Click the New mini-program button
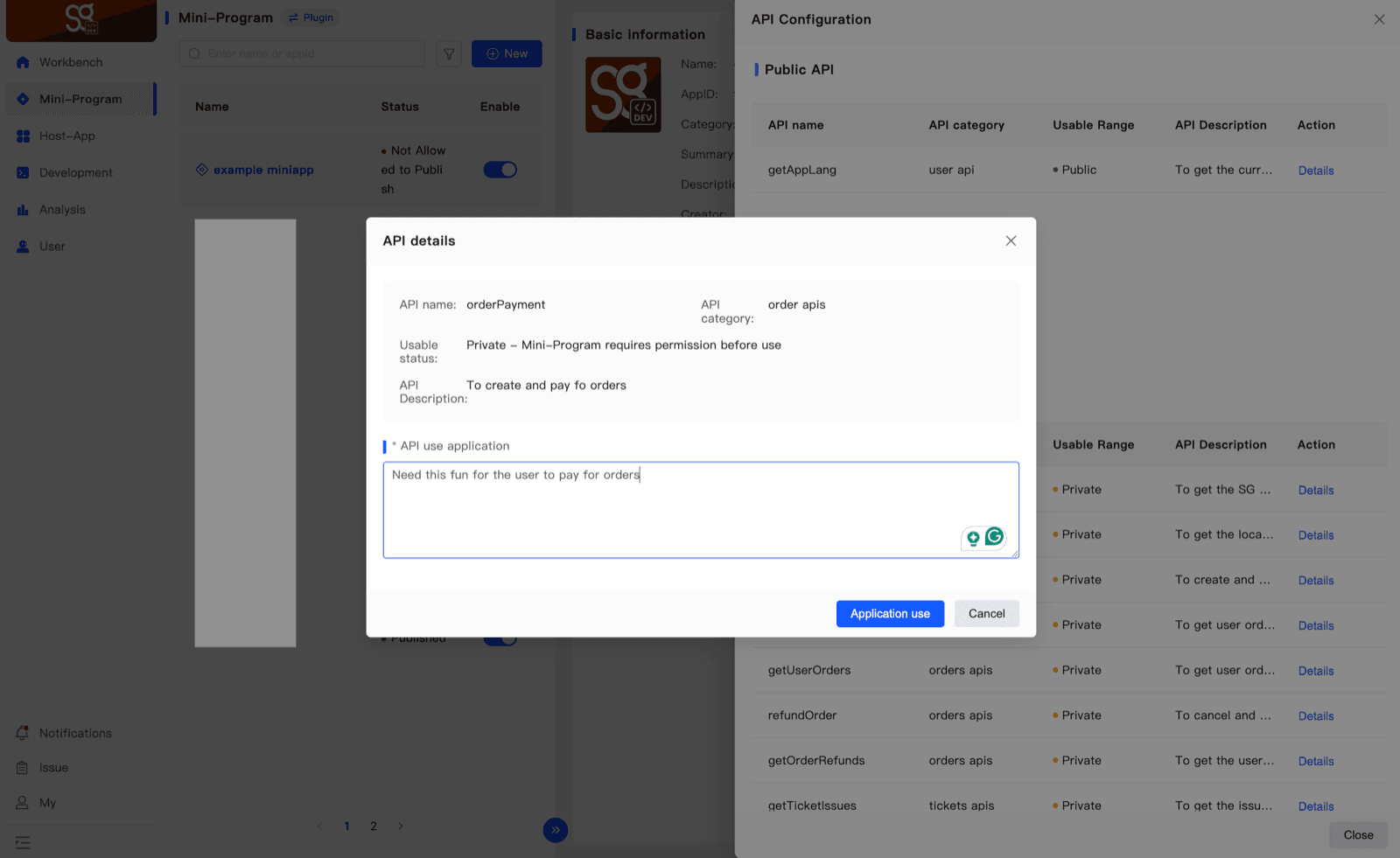 [507, 53]
